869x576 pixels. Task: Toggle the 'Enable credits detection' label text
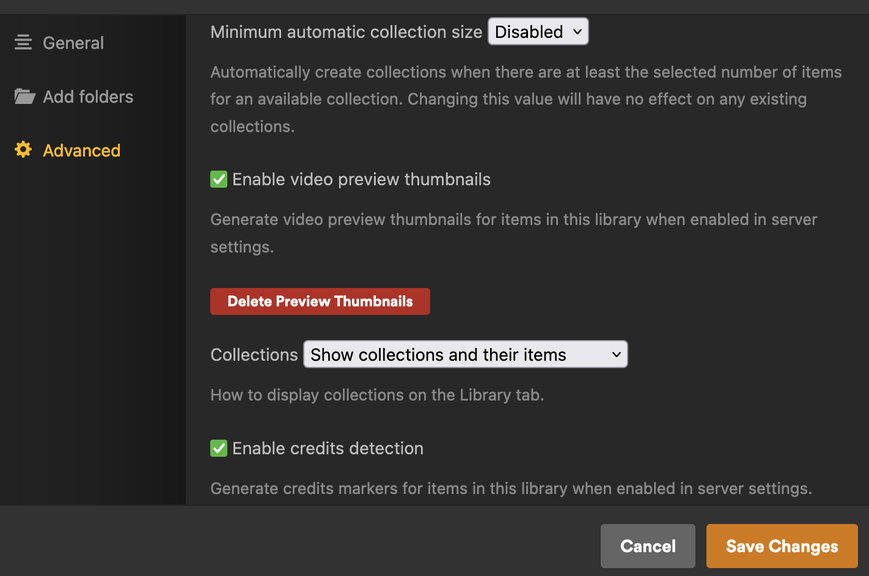click(x=328, y=448)
